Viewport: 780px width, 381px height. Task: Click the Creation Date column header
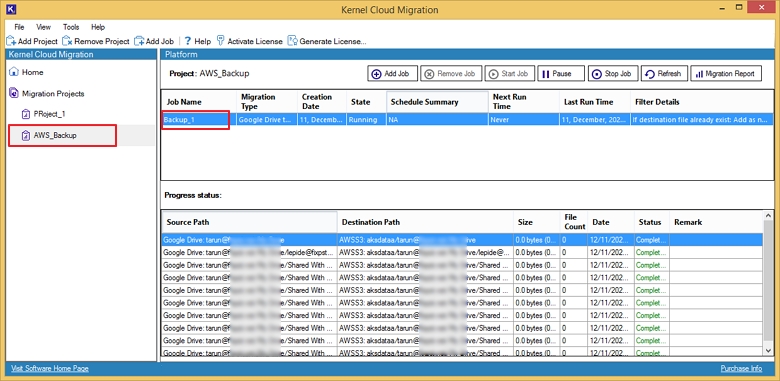(322, 101)
